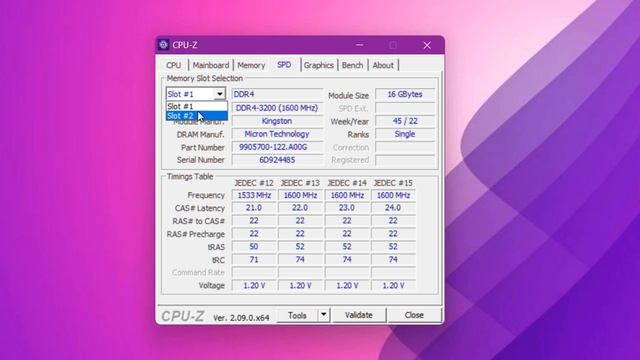Click the JEDEC #15 column header
The height and width of the screenshot is (360, 640).
[x=393, y=183]
